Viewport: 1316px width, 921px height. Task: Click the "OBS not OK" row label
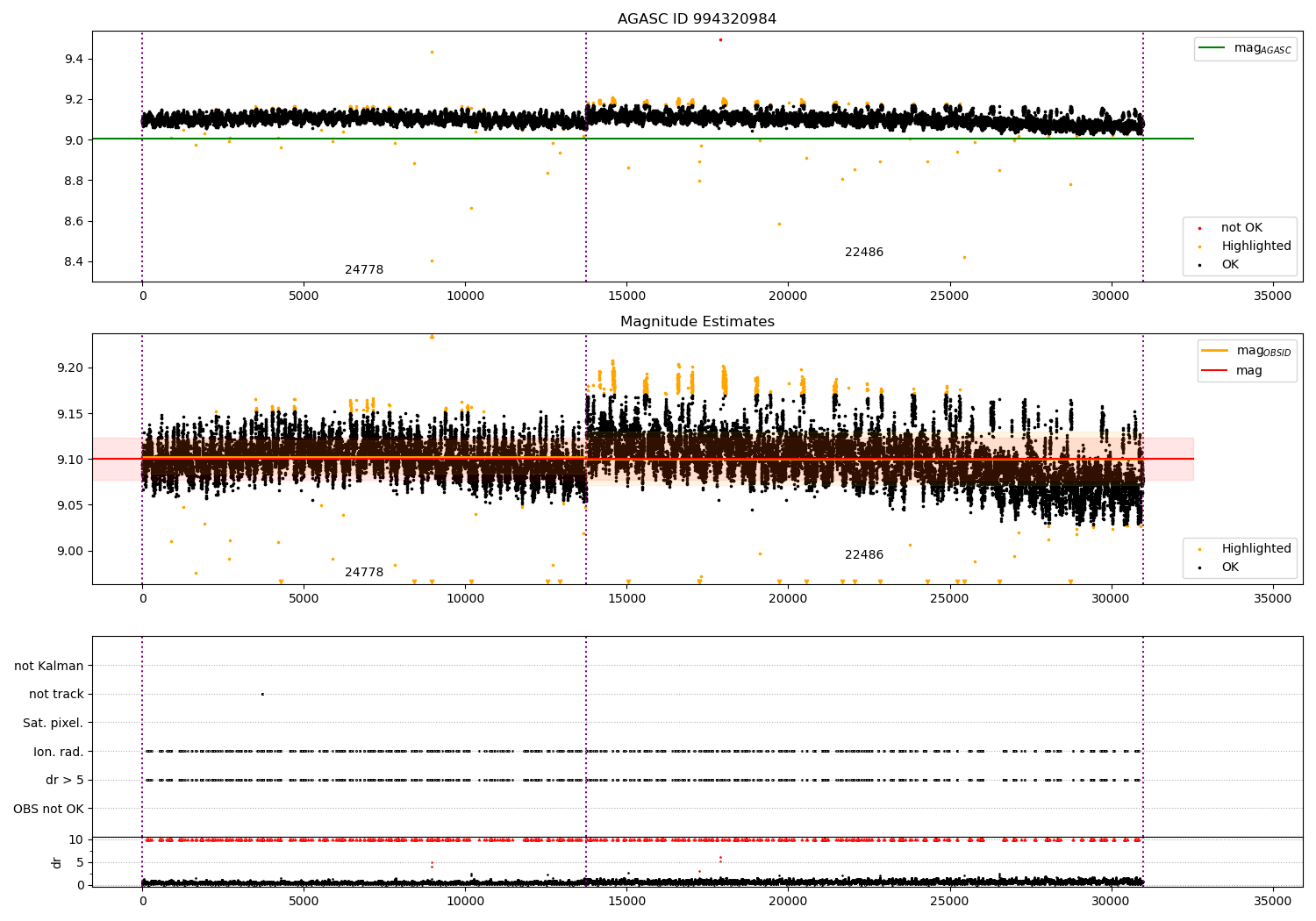tap(49, 809)
